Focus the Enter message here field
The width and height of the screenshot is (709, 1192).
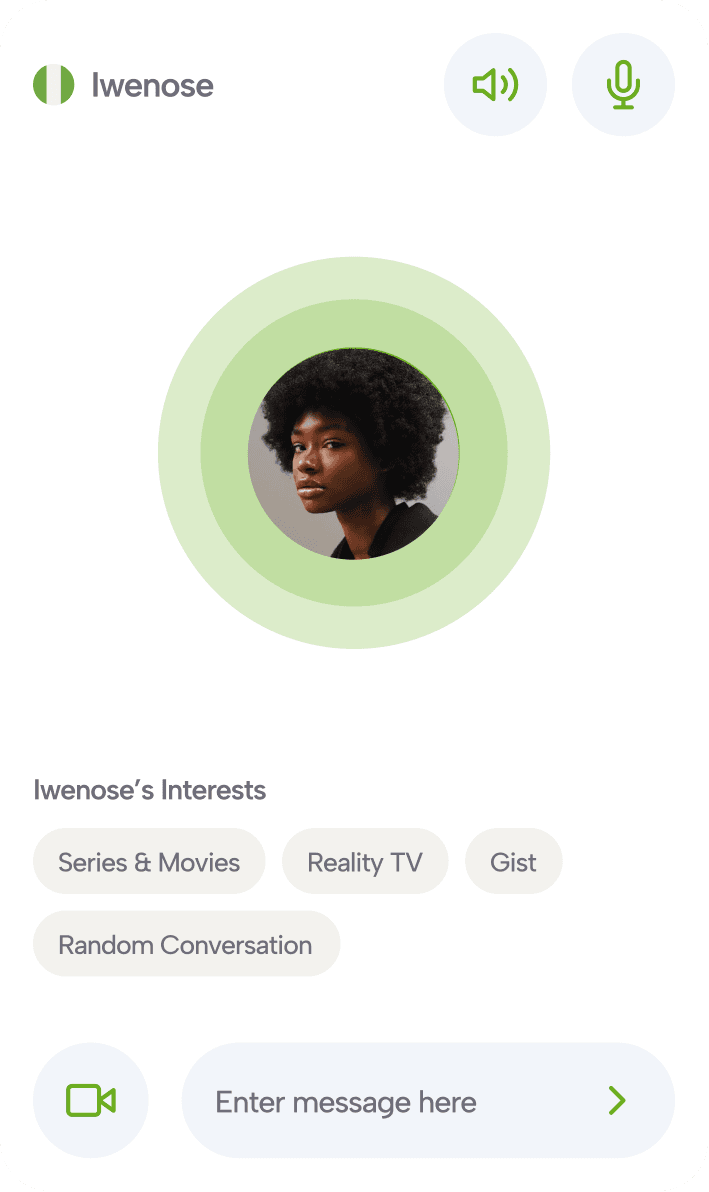428,1100
